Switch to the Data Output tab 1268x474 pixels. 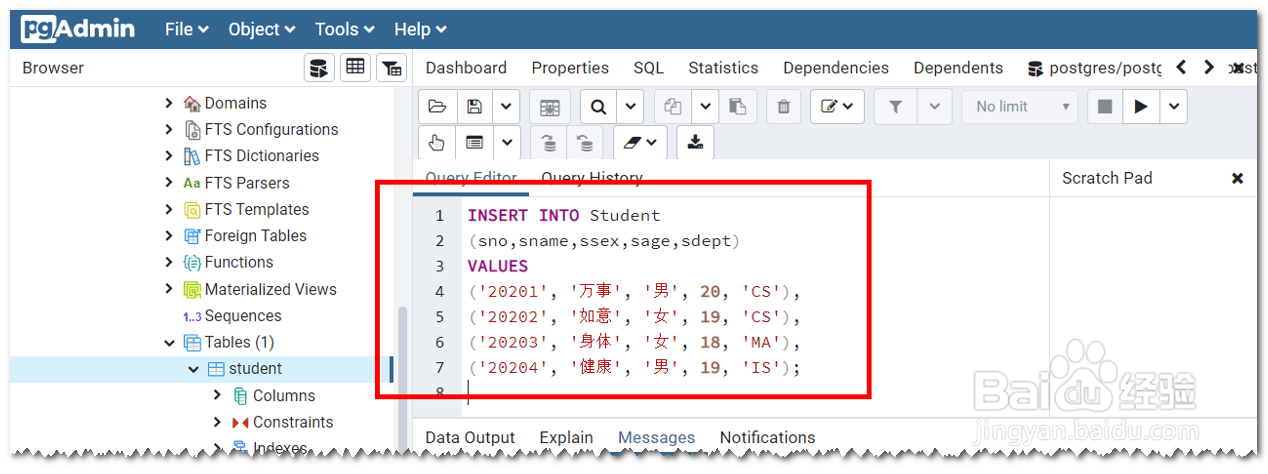(x=470, y=437)
